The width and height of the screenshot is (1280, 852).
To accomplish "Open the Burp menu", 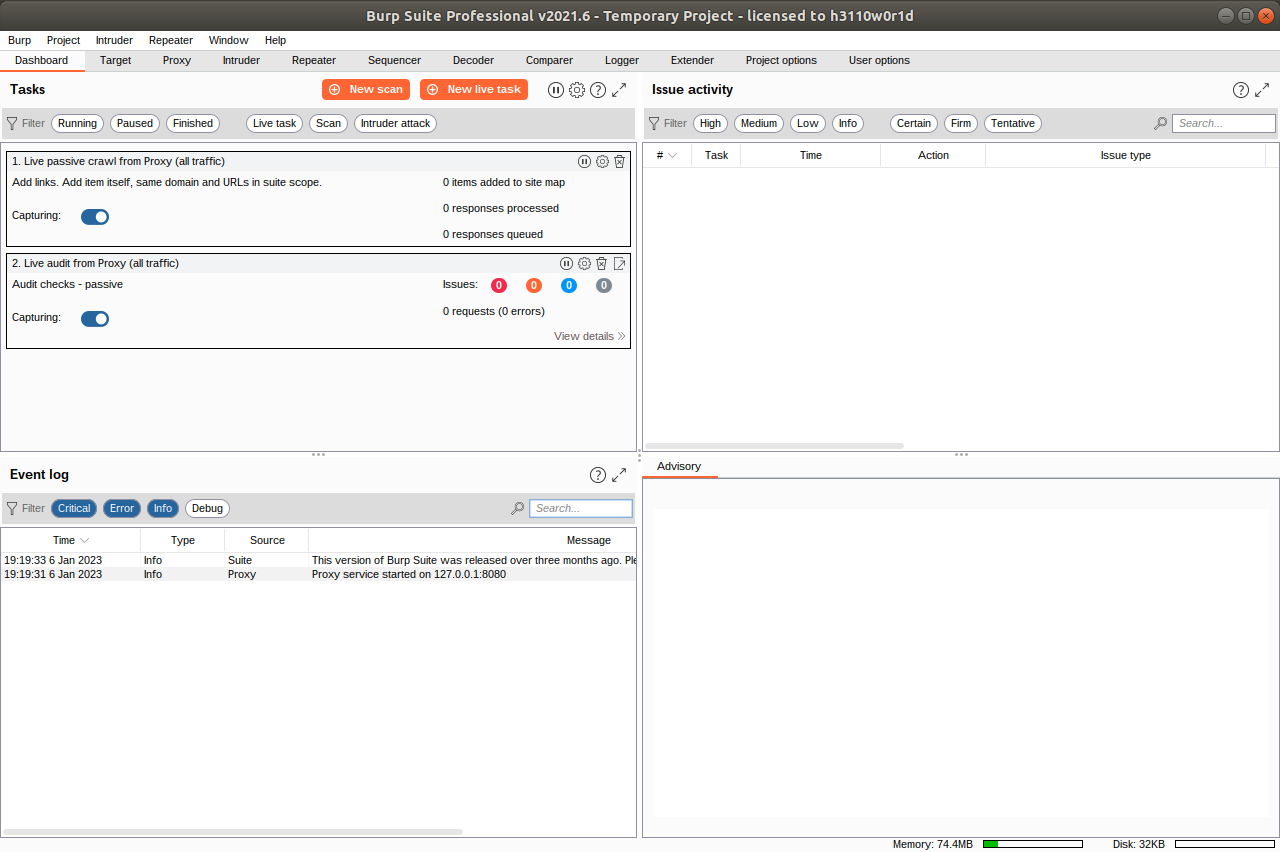I will pos(19,41).
